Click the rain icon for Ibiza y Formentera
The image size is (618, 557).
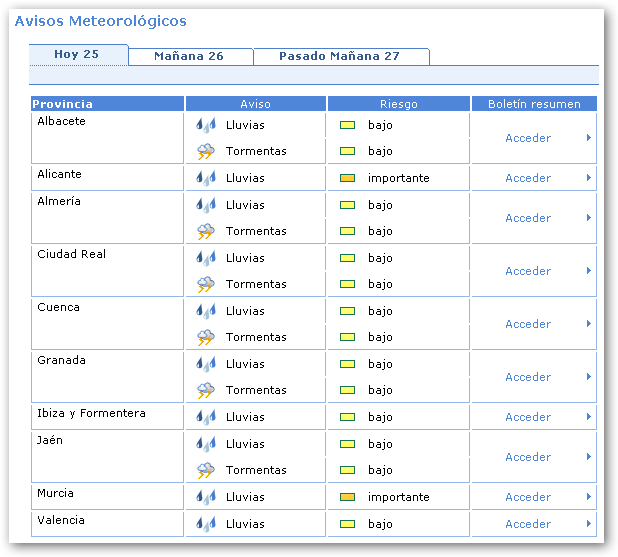point(206,418)
